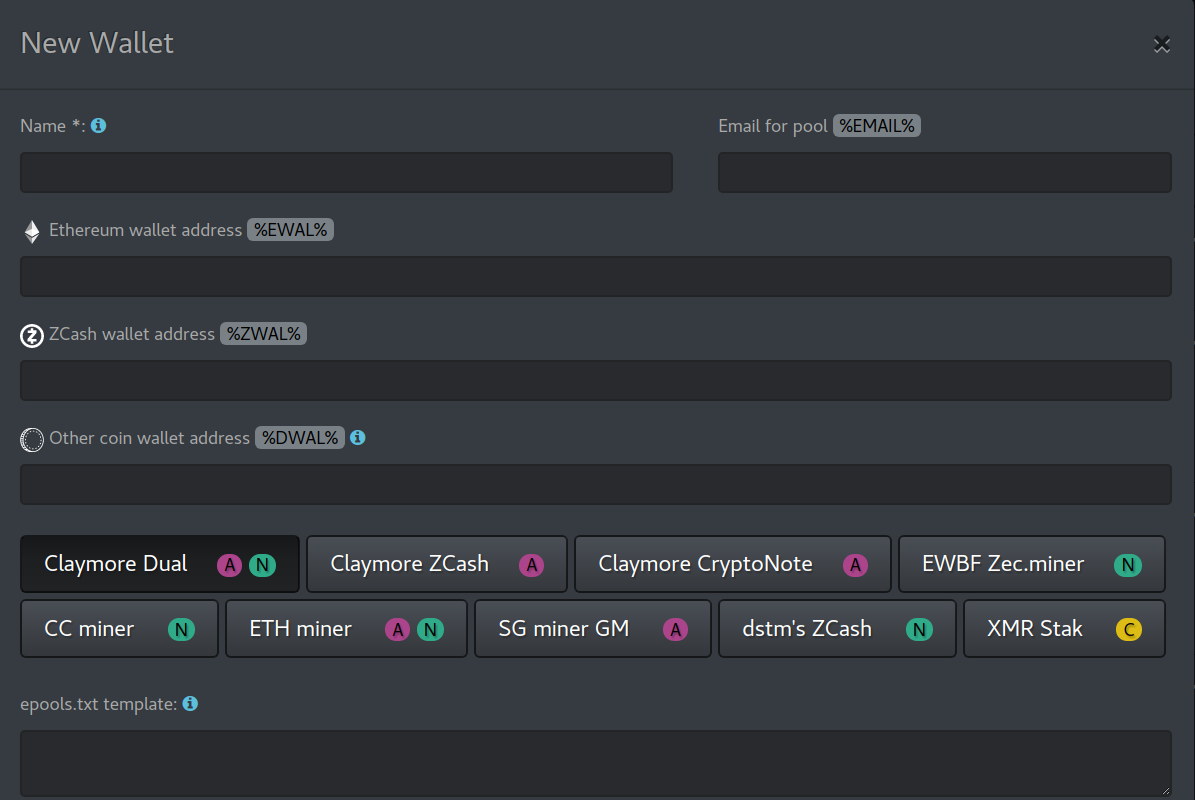Click info icon next to epools.txt template
This screenshot has height=800, width=1195.
[x=191, y=703]
